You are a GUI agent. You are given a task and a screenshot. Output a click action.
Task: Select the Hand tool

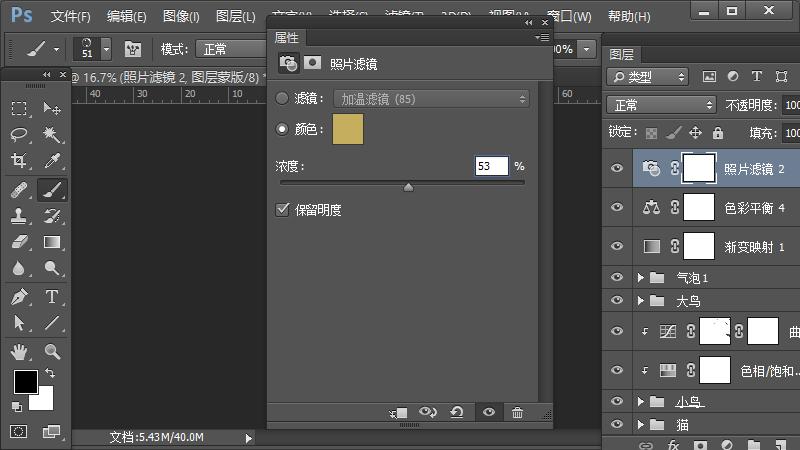[19, 351]
